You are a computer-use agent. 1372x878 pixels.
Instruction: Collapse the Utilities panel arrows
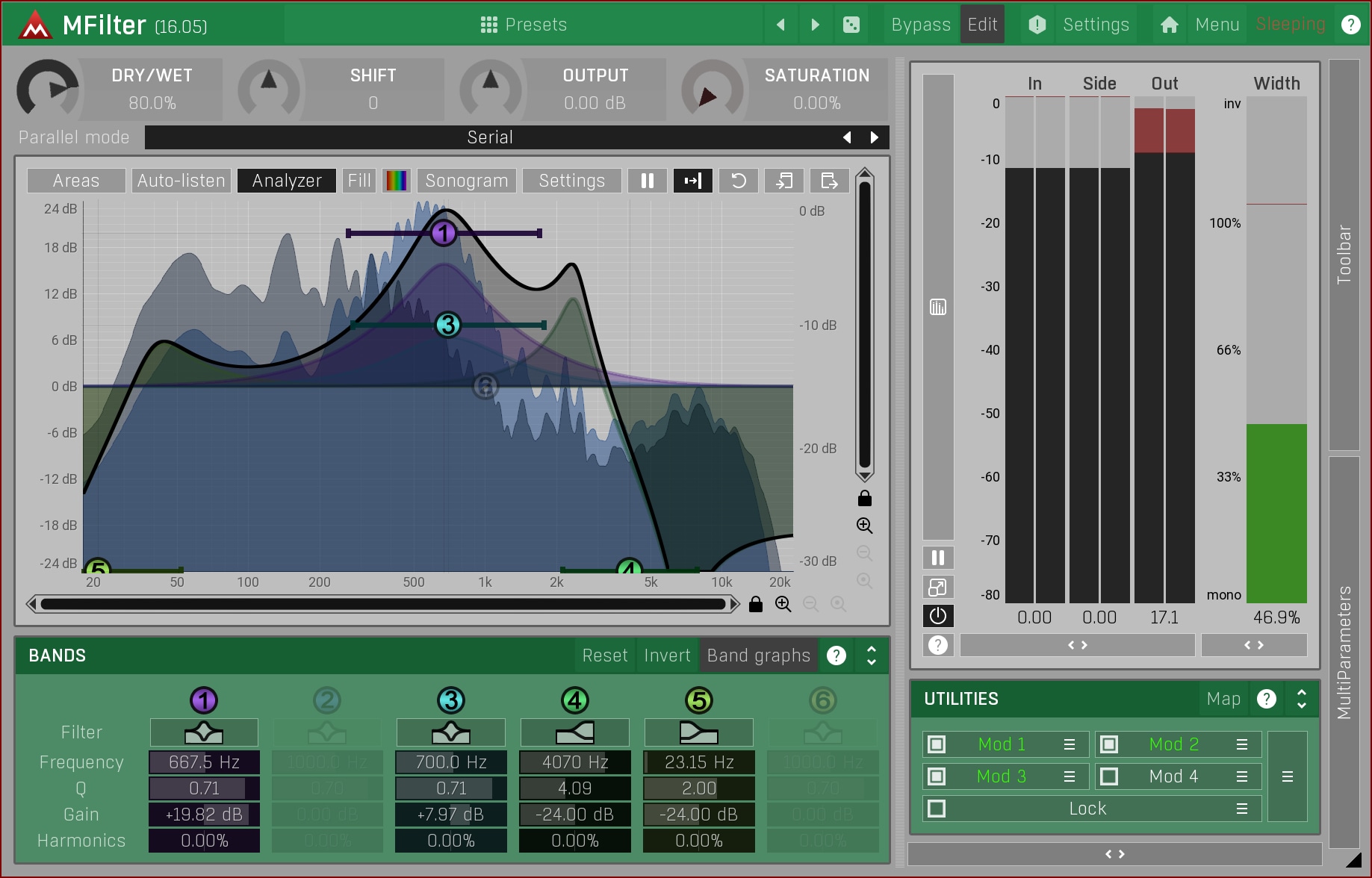[x=1302, y=699]
